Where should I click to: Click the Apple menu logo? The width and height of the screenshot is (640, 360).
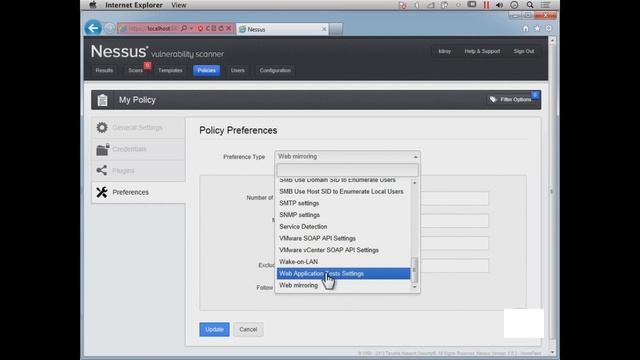(93, 5)
